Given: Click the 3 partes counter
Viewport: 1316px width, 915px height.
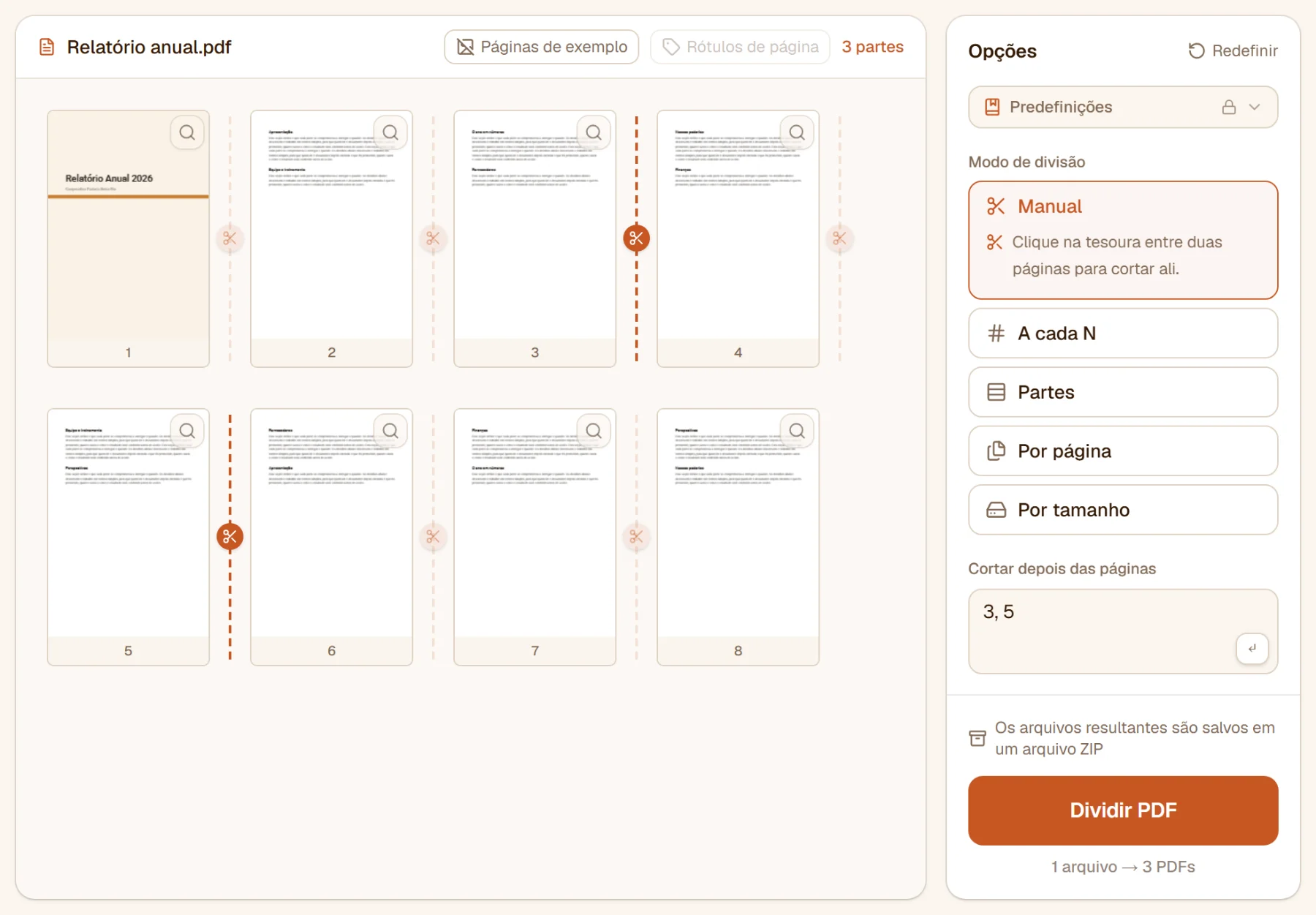Looking at the screenshot, I should click(x=872, y=47).
